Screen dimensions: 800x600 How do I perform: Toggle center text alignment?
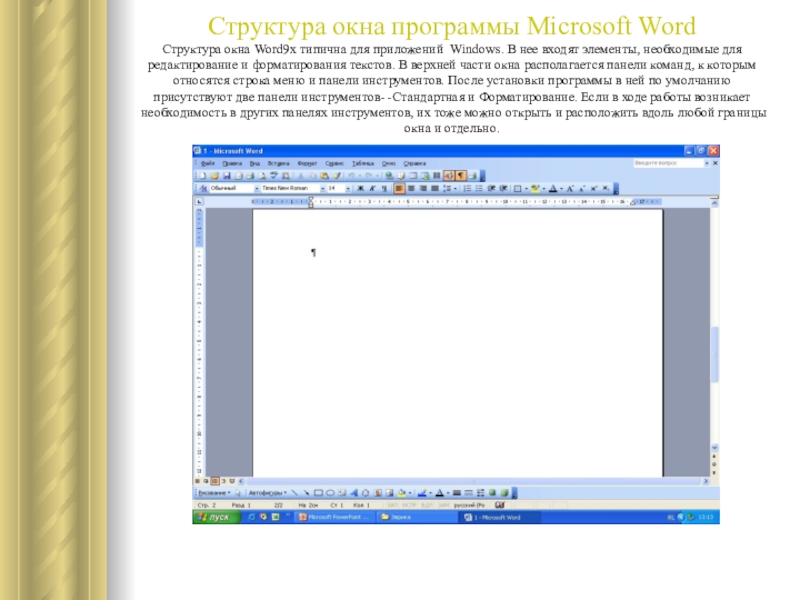(411, 188)
